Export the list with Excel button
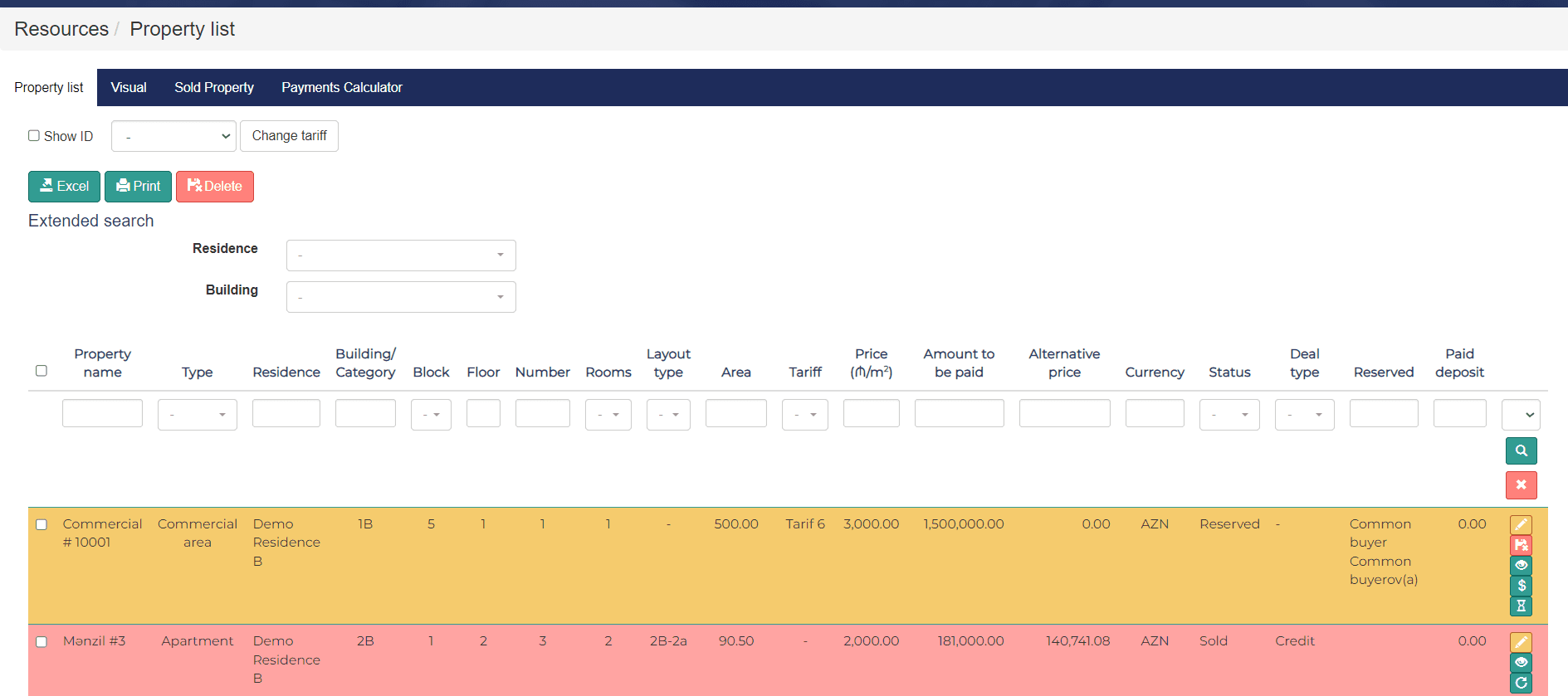This screenshot has width=1568, height=696. (64, 187)
